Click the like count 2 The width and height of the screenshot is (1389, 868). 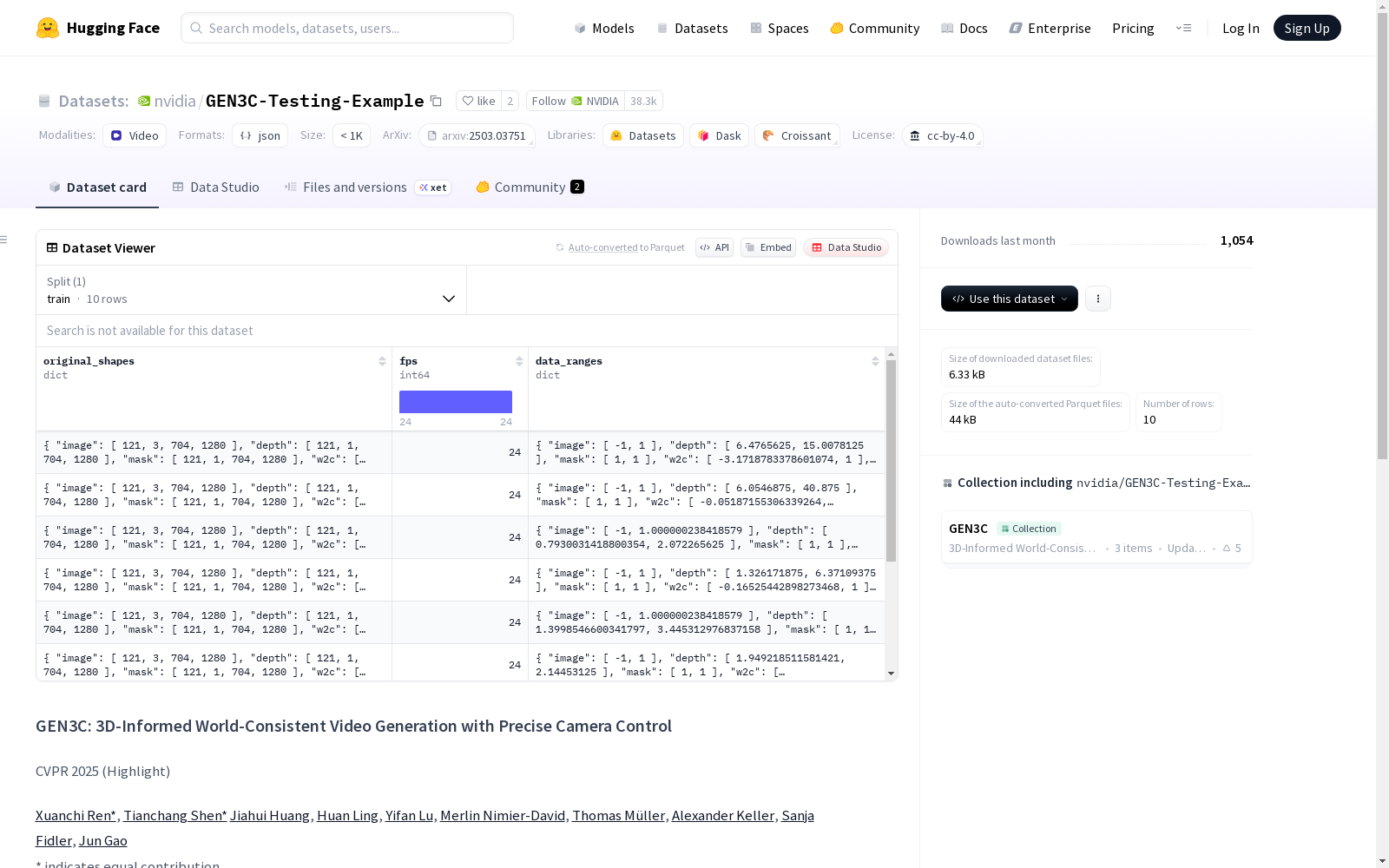[x=510, y=101]
